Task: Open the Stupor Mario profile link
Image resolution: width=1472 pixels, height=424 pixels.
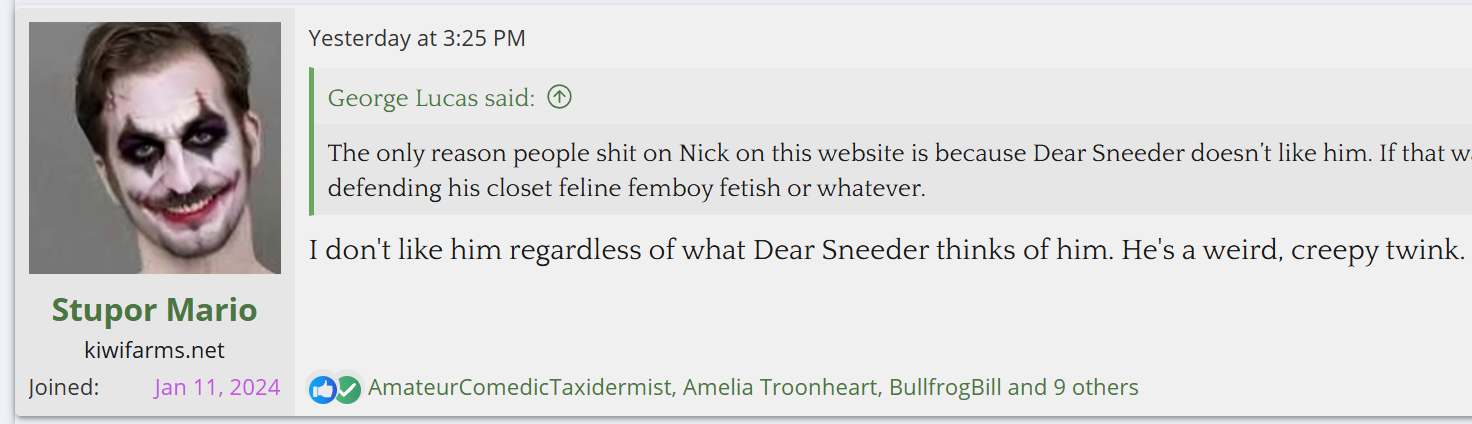Action: (154, 310)
